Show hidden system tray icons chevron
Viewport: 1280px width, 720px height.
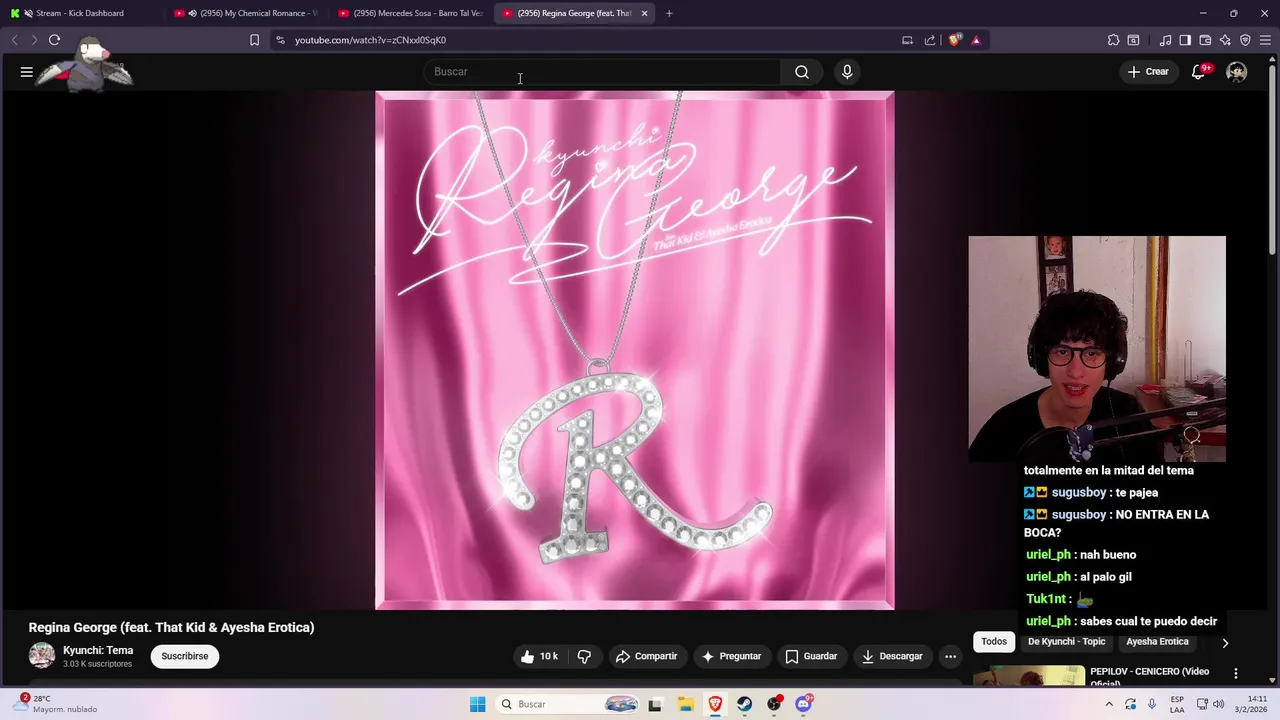pos(1109,704)
